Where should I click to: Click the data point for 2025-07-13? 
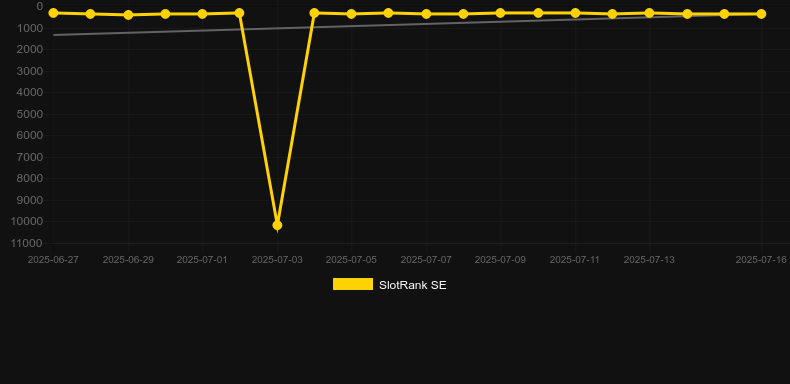(649, 13)
